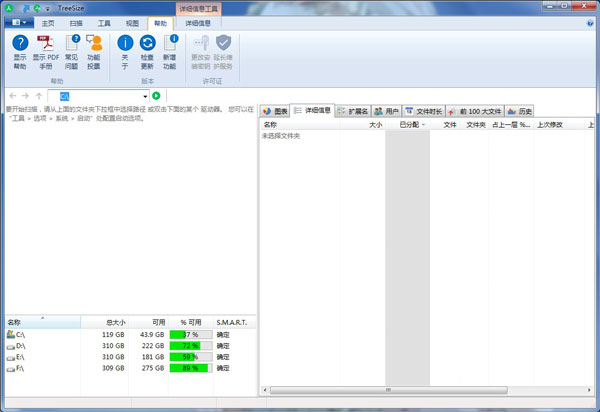Image resolution: width=600 pixels, height=412 pixels.
Task: Click the horizontal scrollbar thumb in details pane
Action: (388, 390)
